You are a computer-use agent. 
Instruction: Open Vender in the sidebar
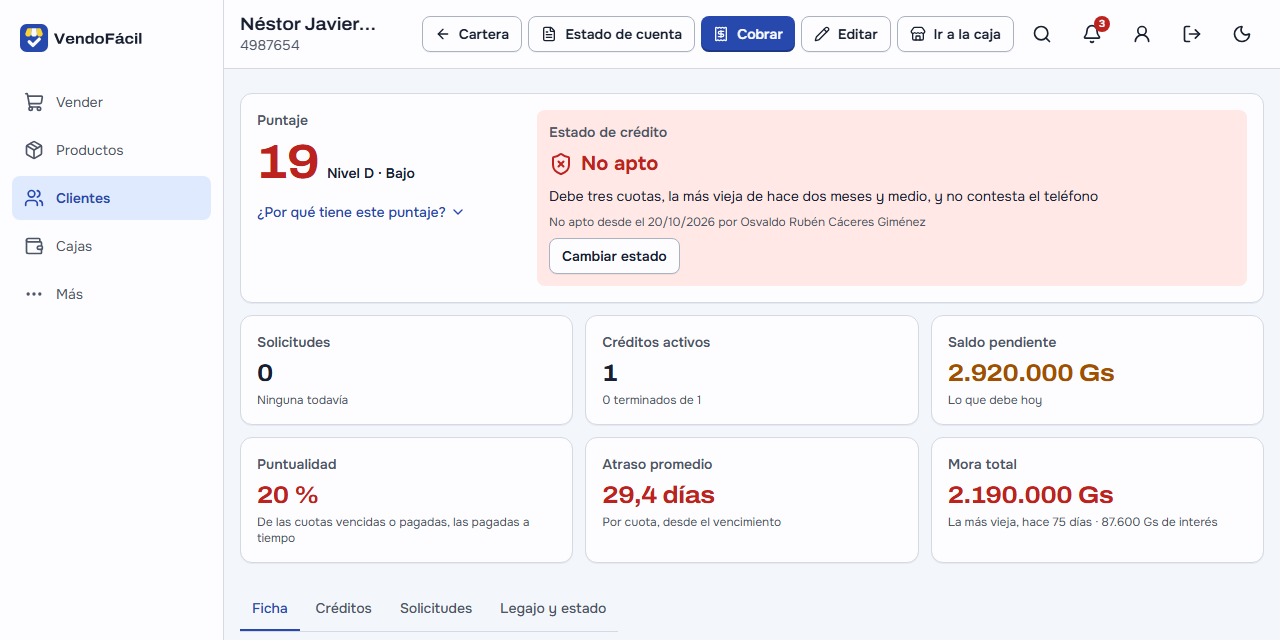tap(111, 102)
